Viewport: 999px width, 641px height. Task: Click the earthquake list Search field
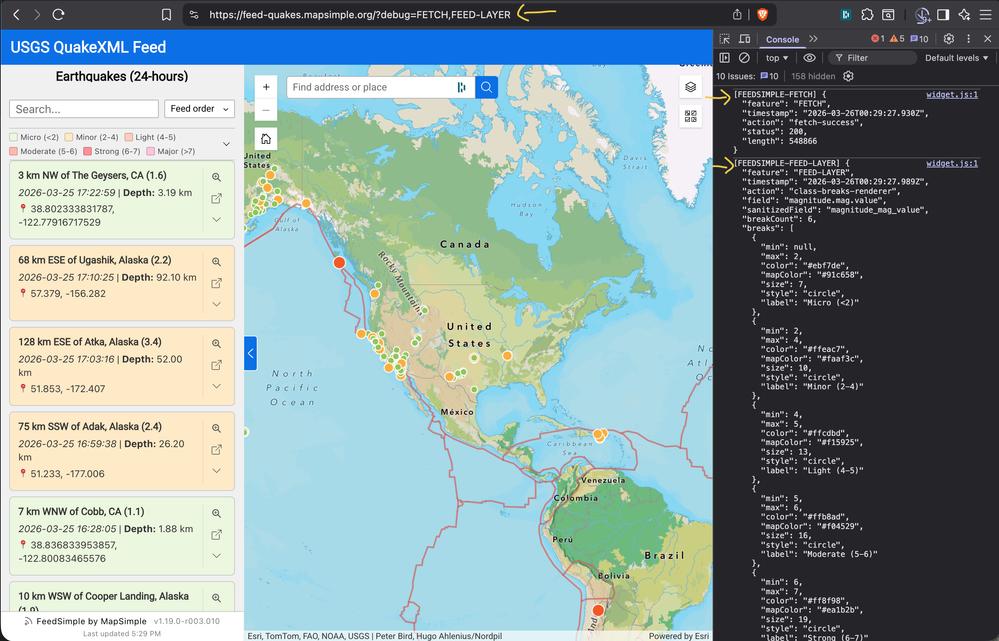83,109
